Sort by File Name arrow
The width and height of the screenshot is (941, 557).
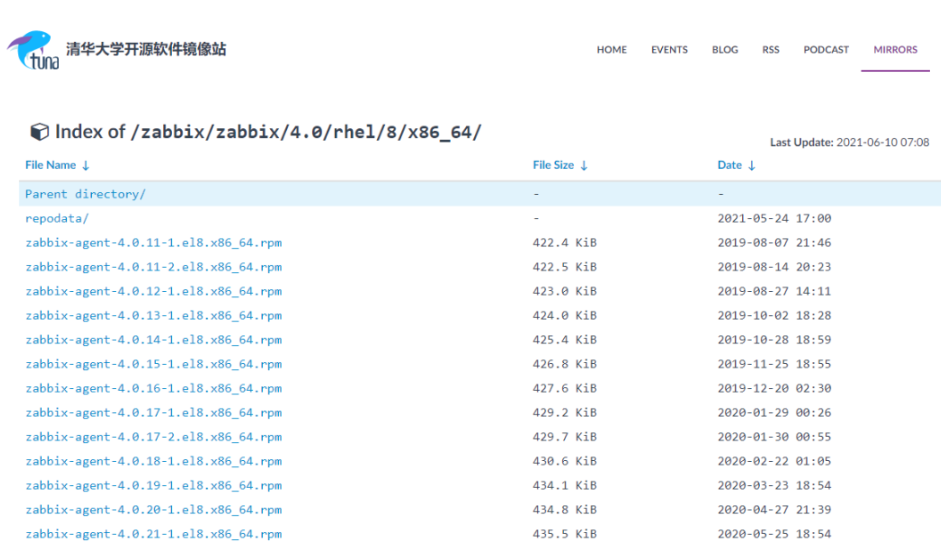86,166
